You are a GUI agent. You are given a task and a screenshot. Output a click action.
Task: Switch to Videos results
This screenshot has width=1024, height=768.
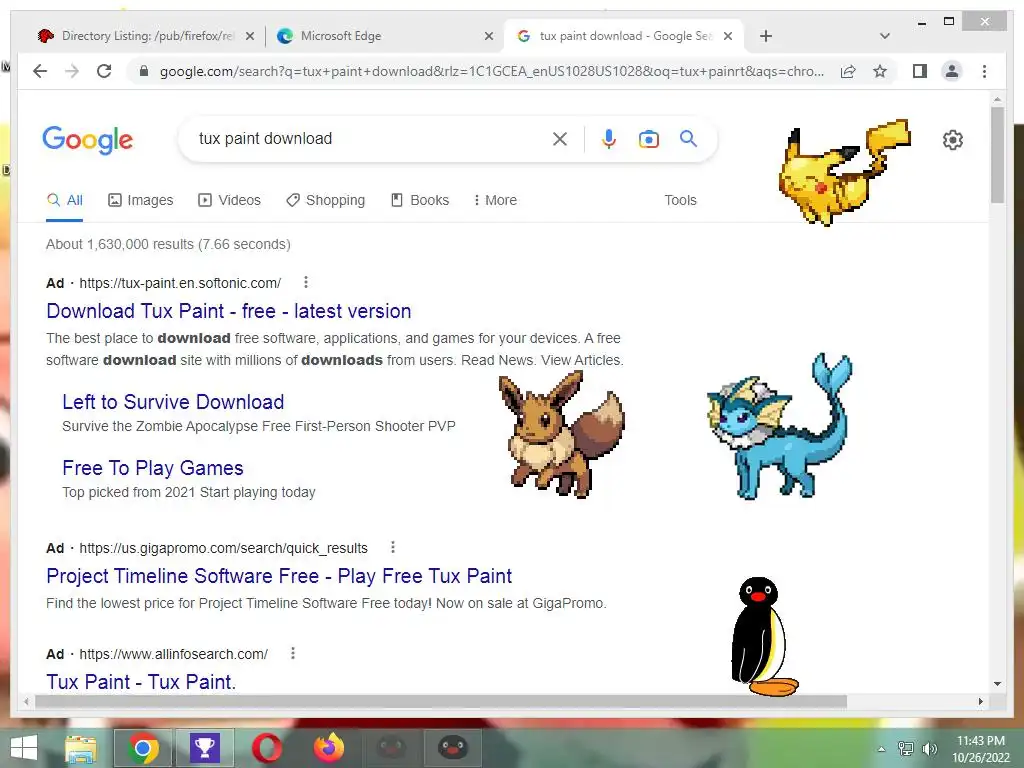click(229, 200)
